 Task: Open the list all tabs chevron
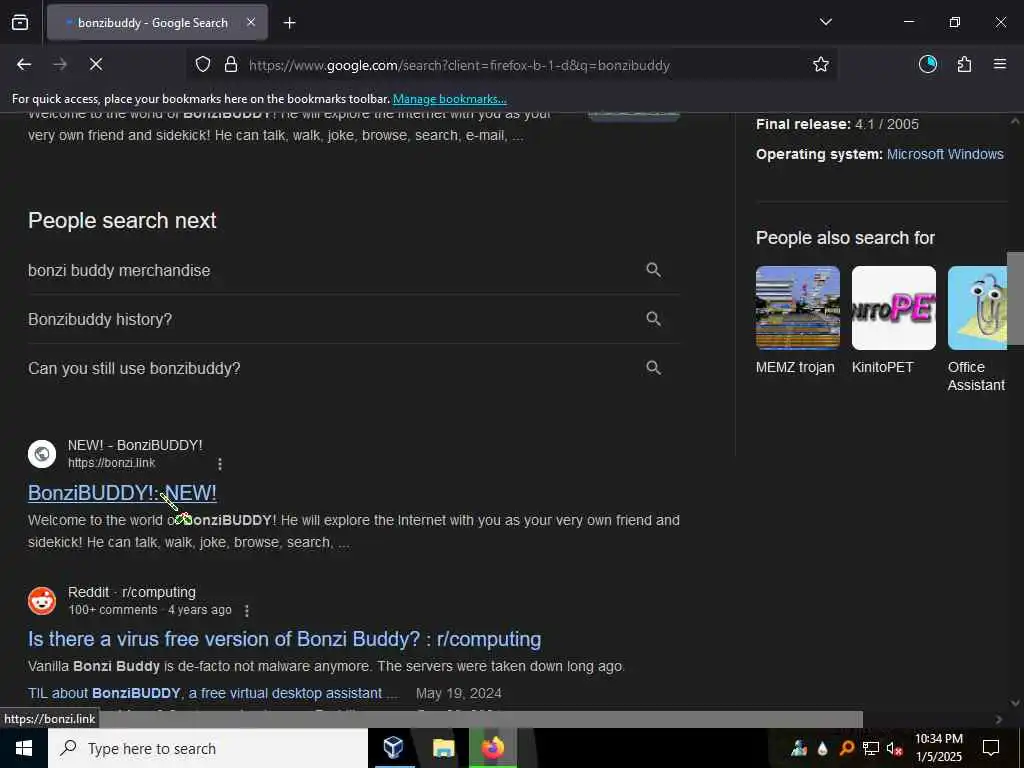coord(825,22)
